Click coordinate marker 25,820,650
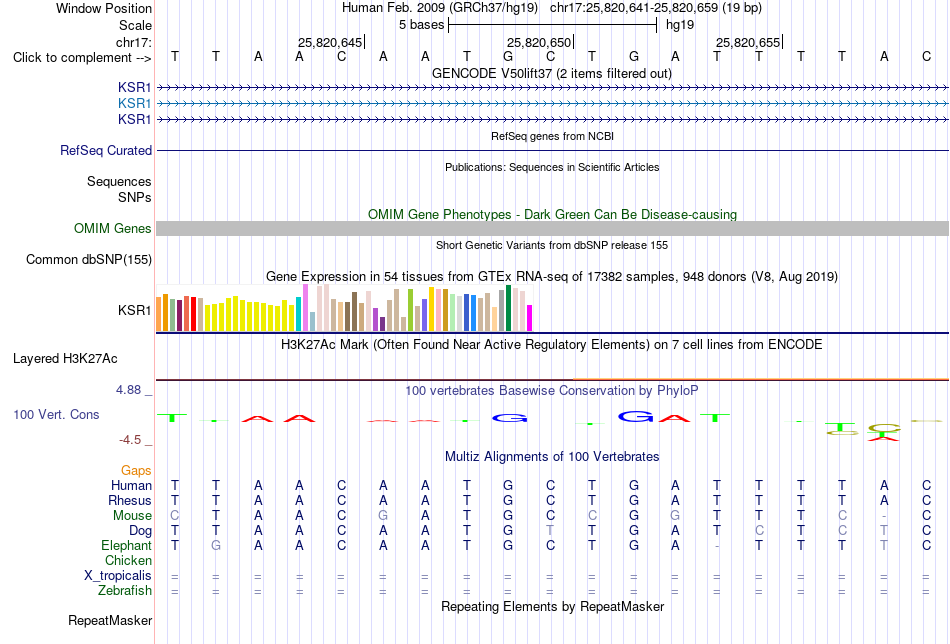The width and height of the screenshot is (950, 644). point(539,42)
